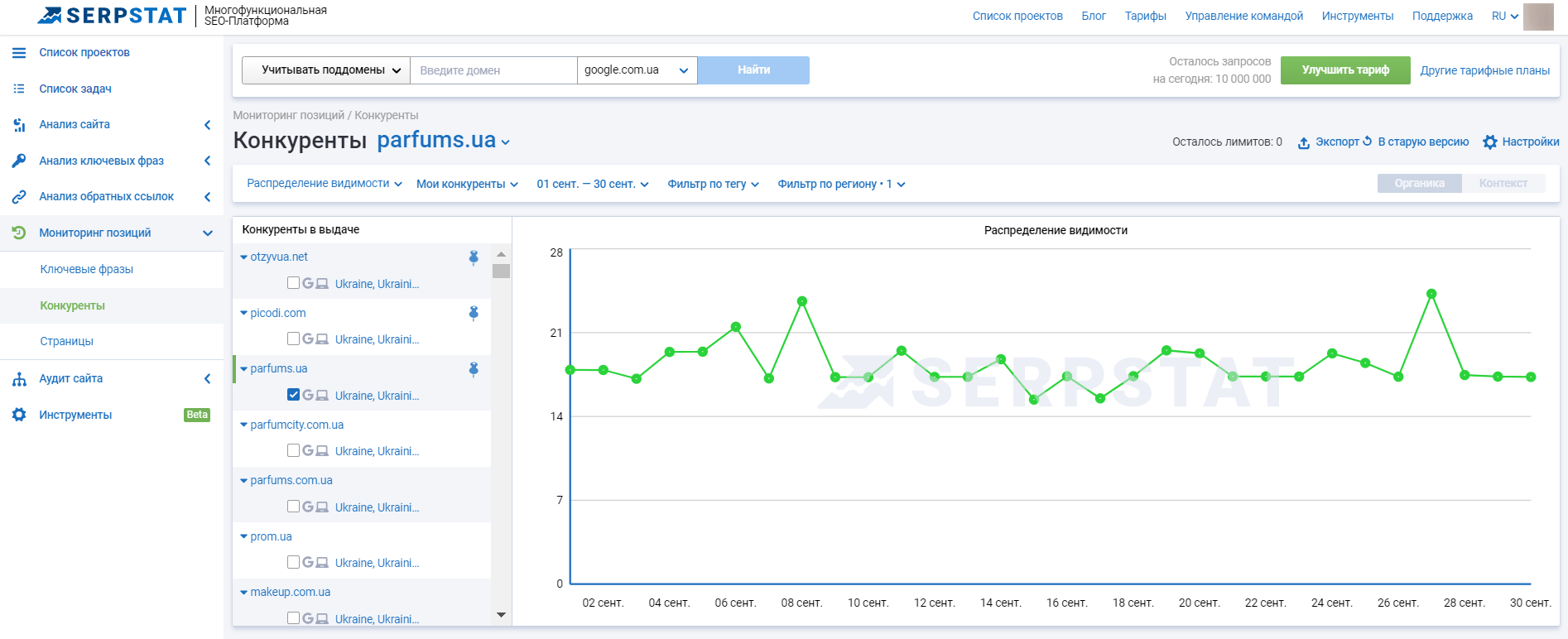
Task: Click the Найти search button
Action: pos(753,70)
